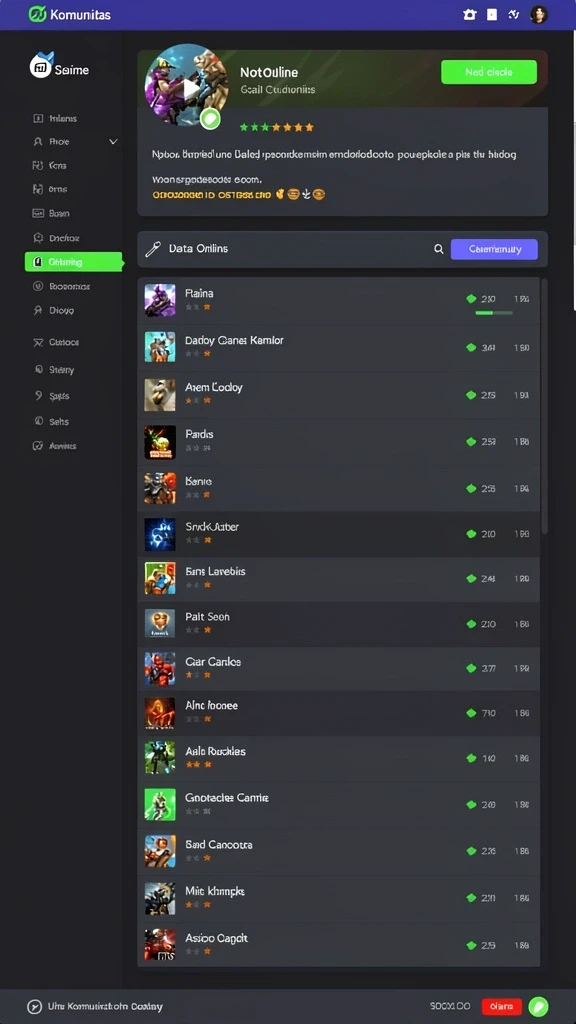
Task: Click the Arem Codoy game icon
Action: 160,394
